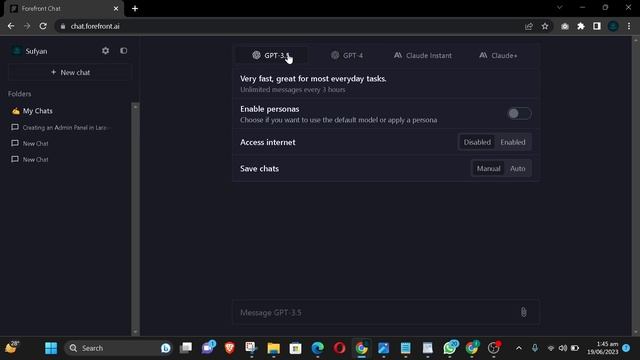The width and height of the screenshot is (640, 360).
Task: Set Access internet to Enabled
Action: (x=513, y=142)
